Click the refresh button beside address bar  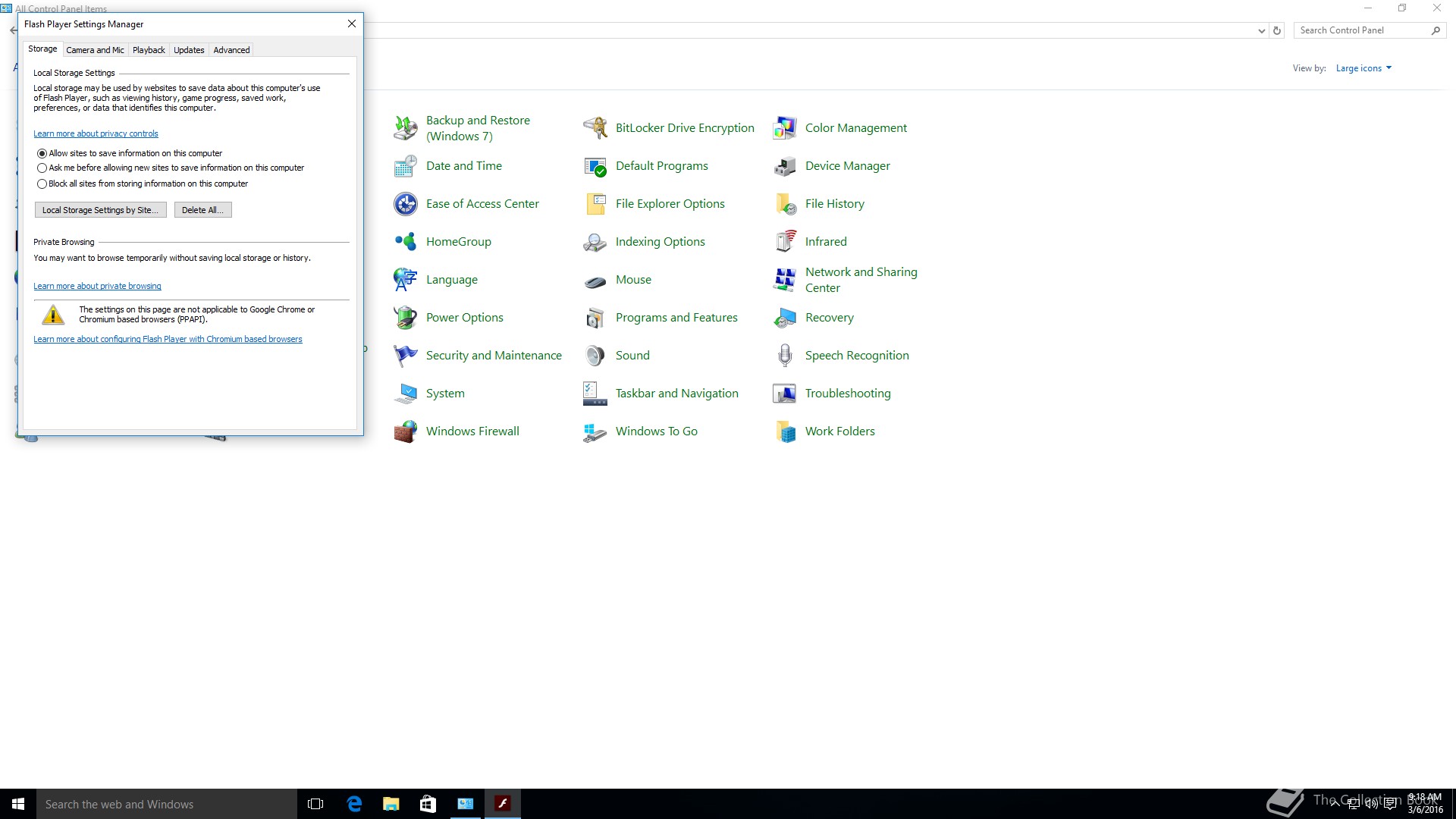pos(1277,31)
